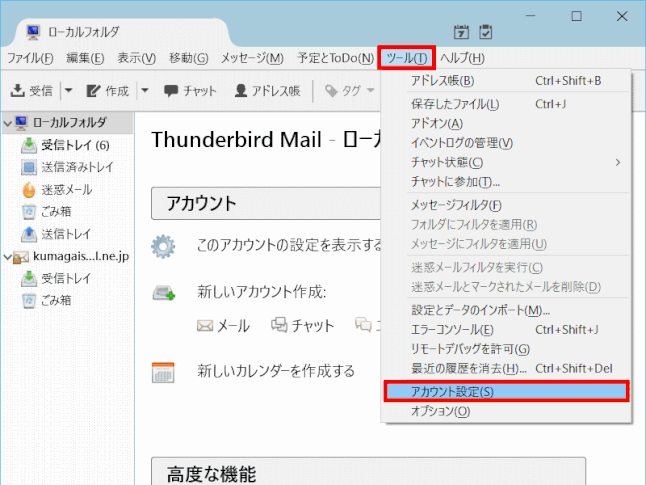Click the calendar icon beside 新しいカレンダー
The image size is (646, 485).
click(x=163, y=373)
